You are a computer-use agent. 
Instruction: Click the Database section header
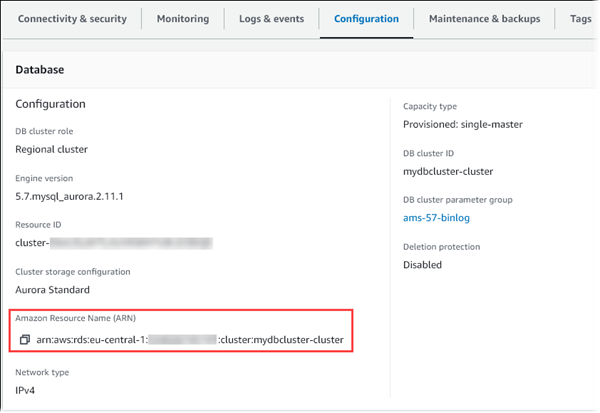(x=43, y=70)
